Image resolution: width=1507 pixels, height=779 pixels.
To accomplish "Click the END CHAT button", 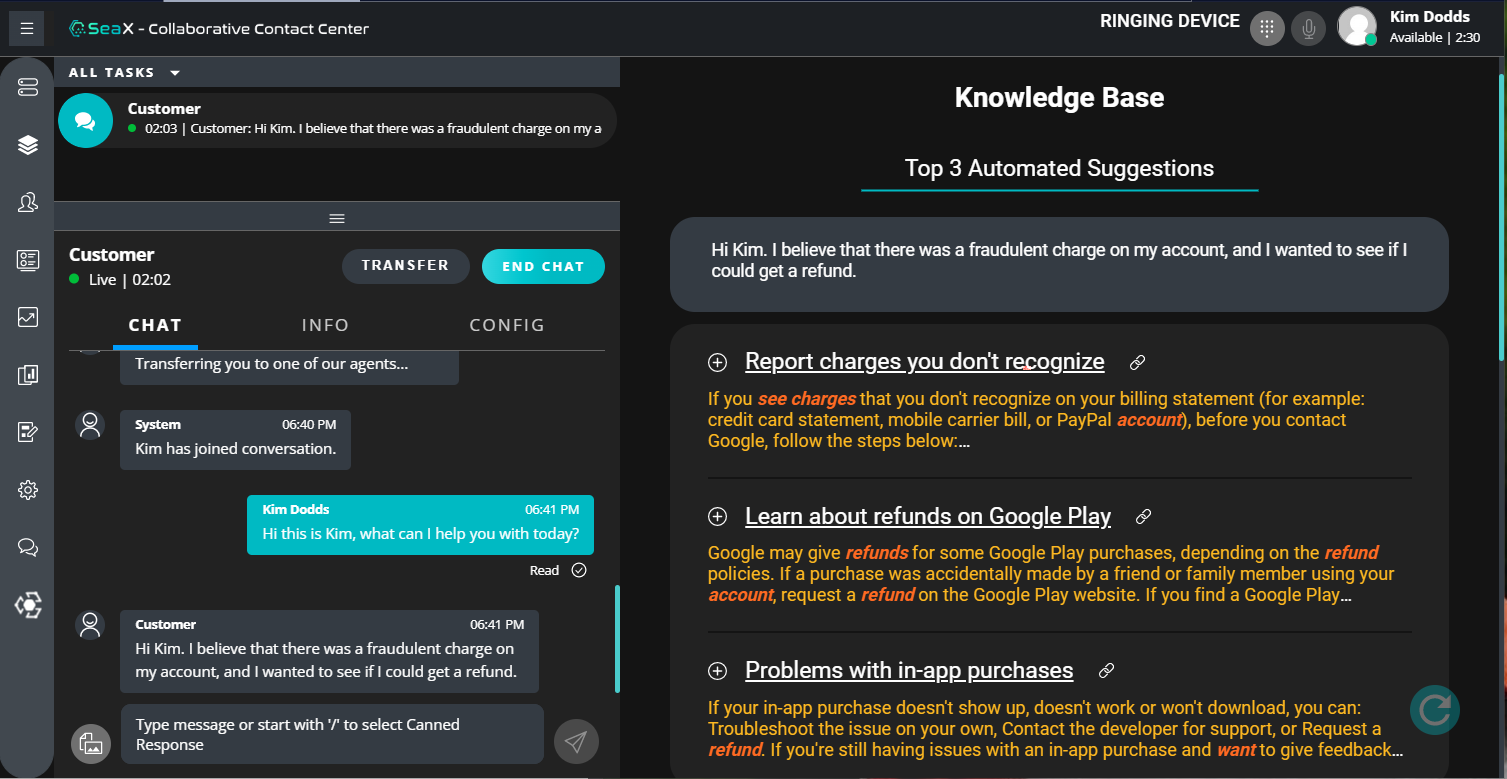I will click(x=543, y=267).
